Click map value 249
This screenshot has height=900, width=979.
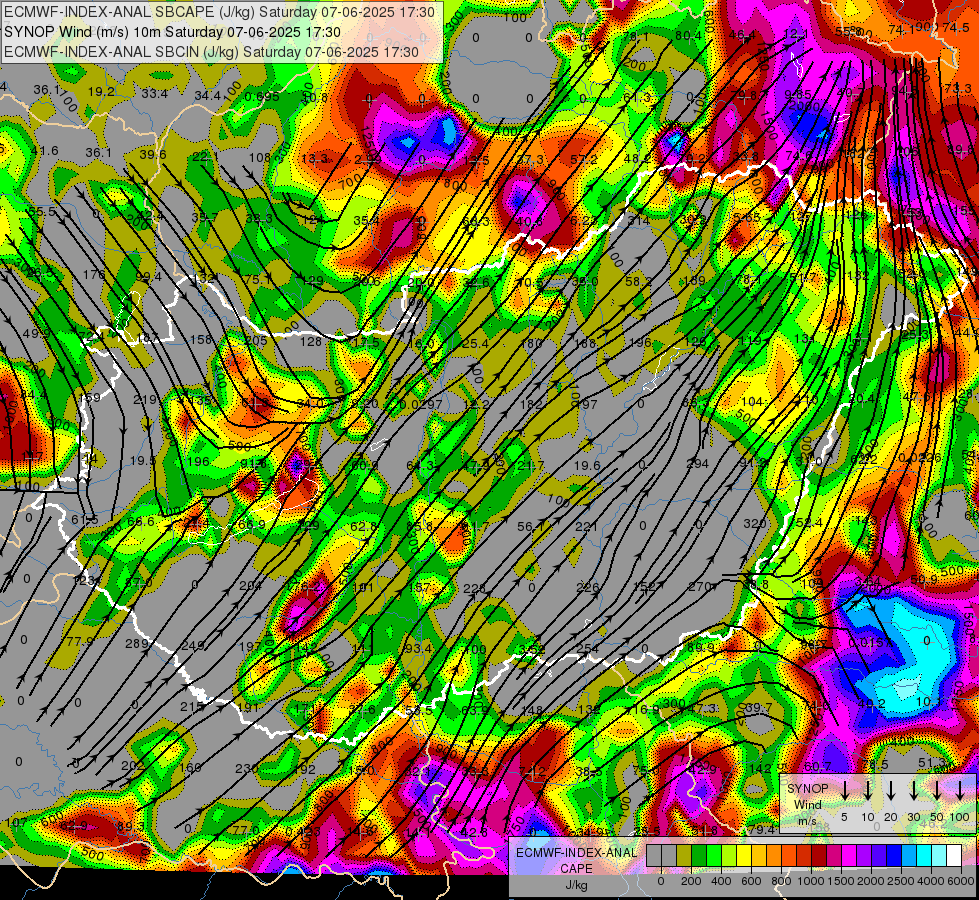193,645
